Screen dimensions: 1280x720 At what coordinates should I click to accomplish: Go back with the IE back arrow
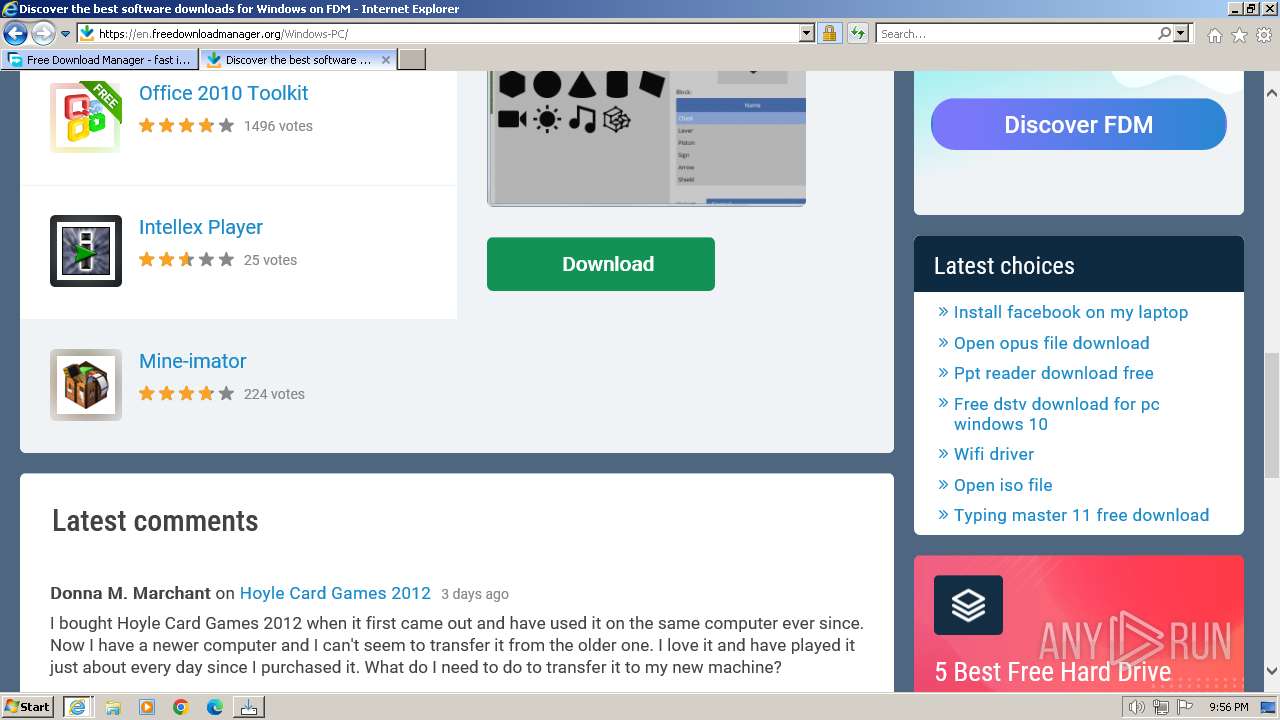(15, 33)
